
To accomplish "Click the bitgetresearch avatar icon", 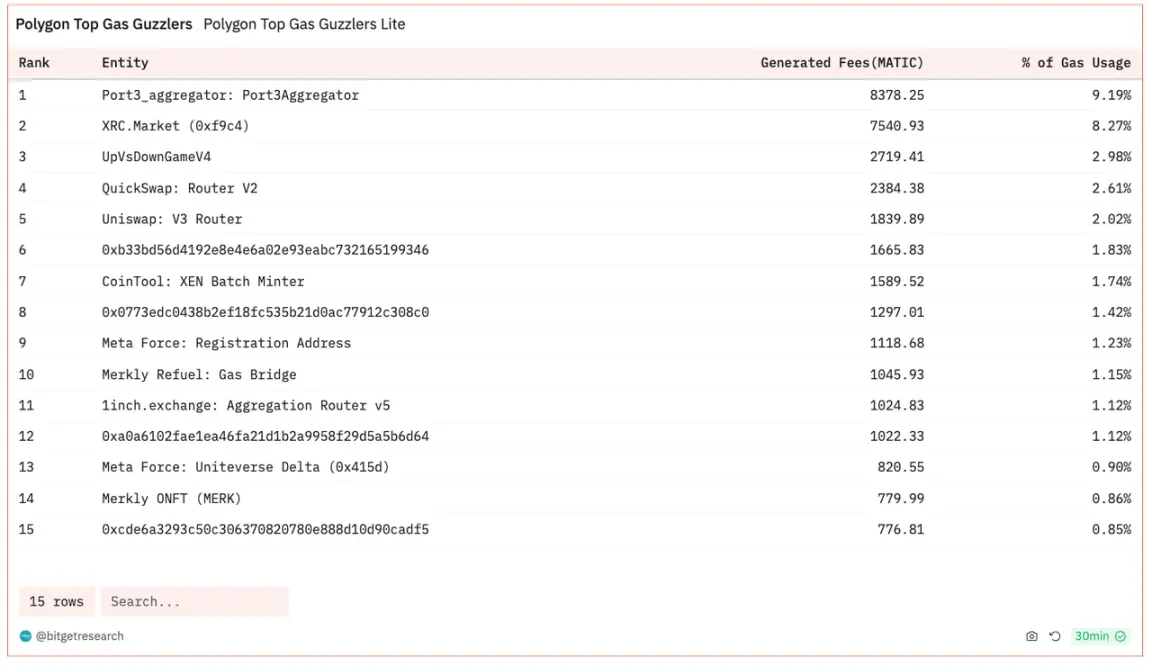I will [25, 636].
